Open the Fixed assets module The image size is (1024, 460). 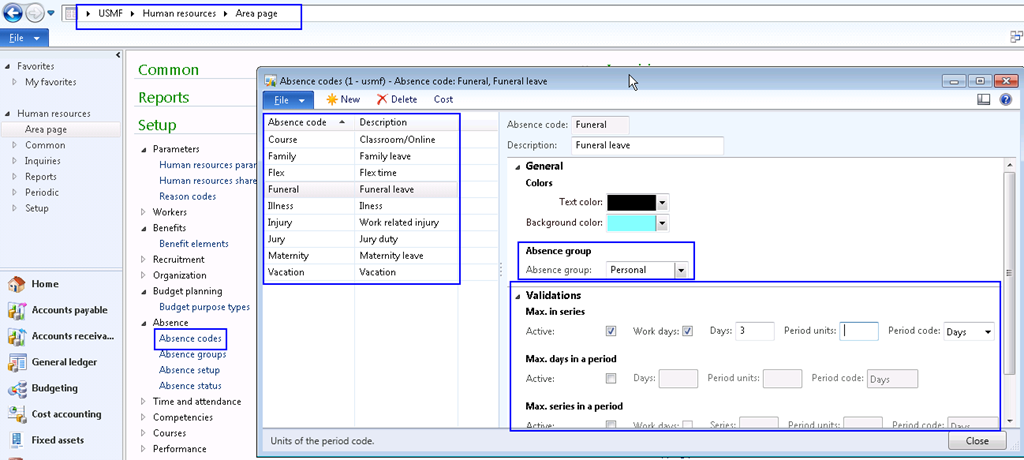point(56,440)
